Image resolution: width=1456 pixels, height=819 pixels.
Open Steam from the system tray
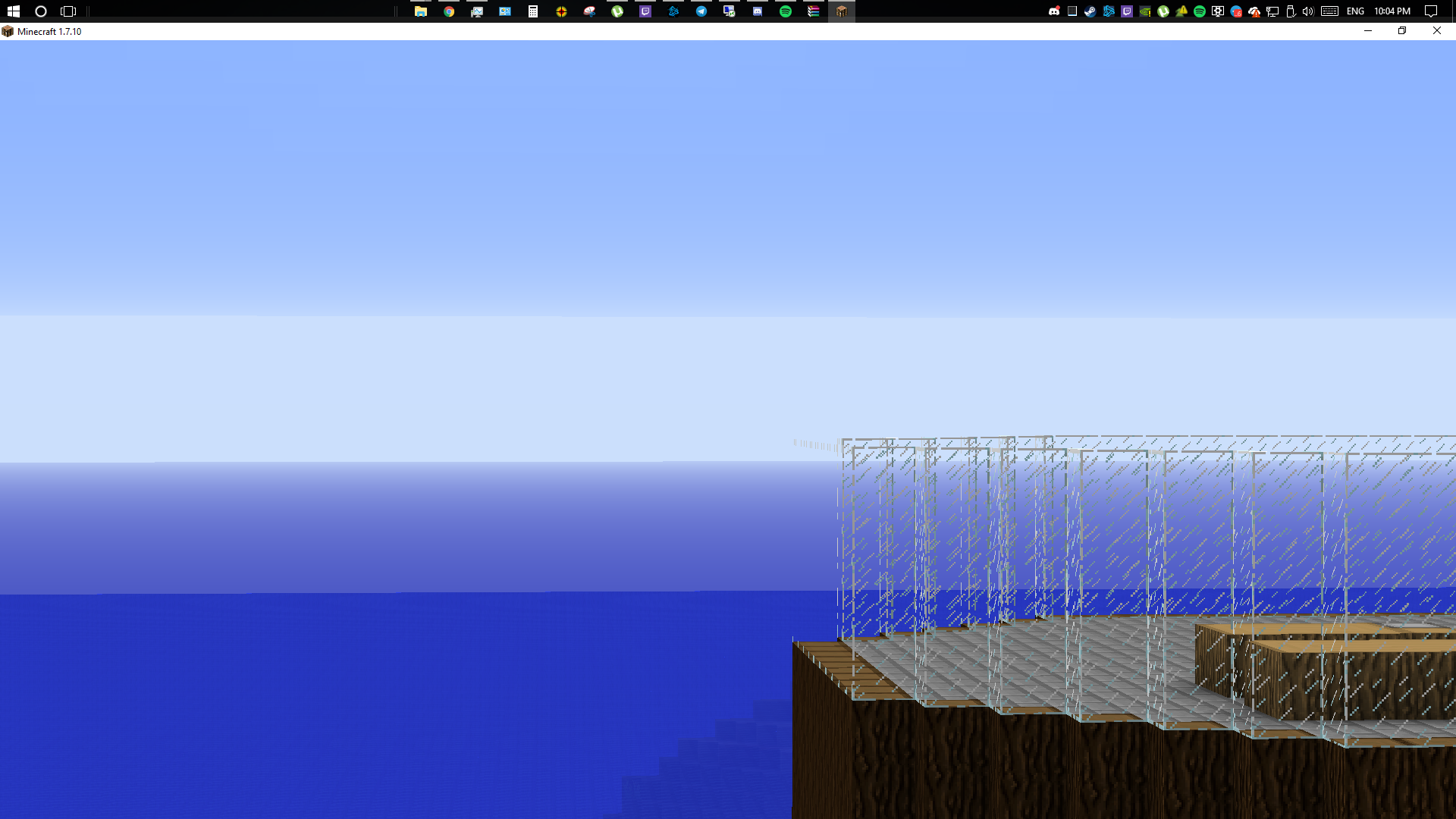click(1090, 11)
